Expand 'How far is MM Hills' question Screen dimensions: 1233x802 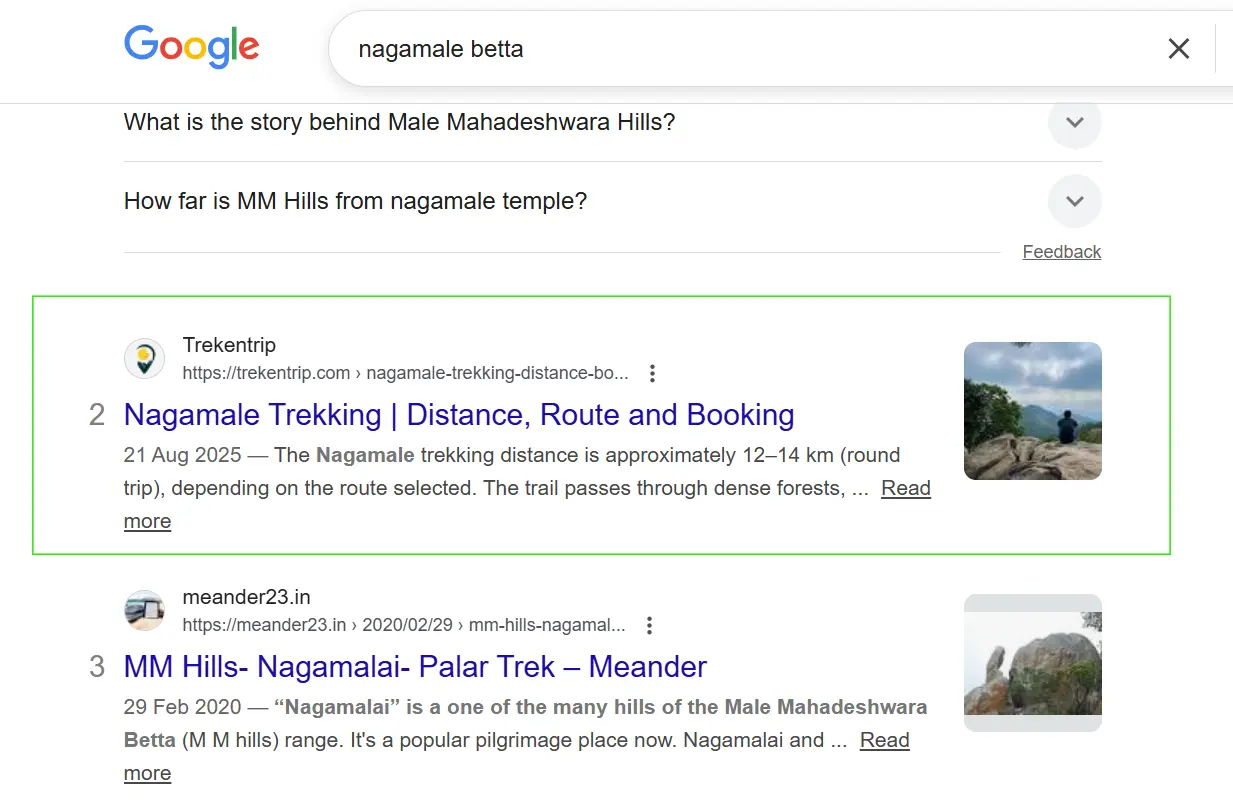click(x=1074, y=201)
